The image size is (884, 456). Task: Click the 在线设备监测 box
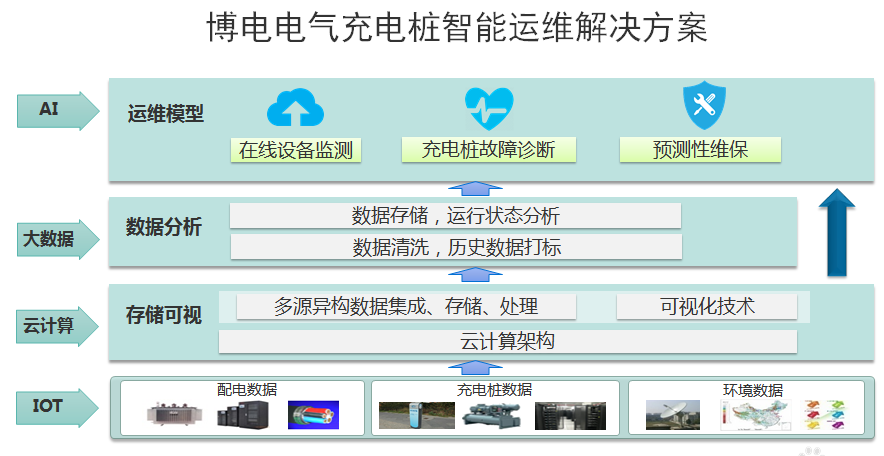point(295,150)
